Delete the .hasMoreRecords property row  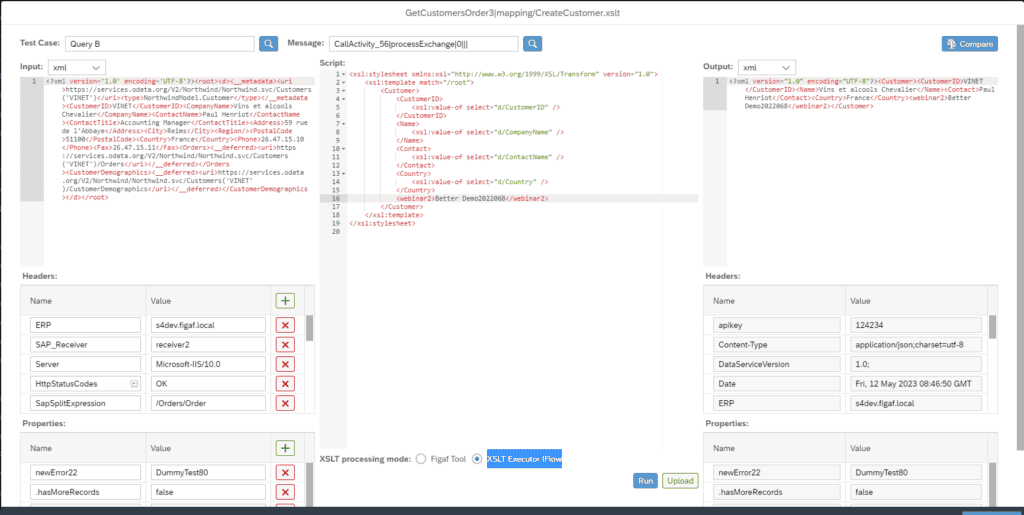[285, 492]
